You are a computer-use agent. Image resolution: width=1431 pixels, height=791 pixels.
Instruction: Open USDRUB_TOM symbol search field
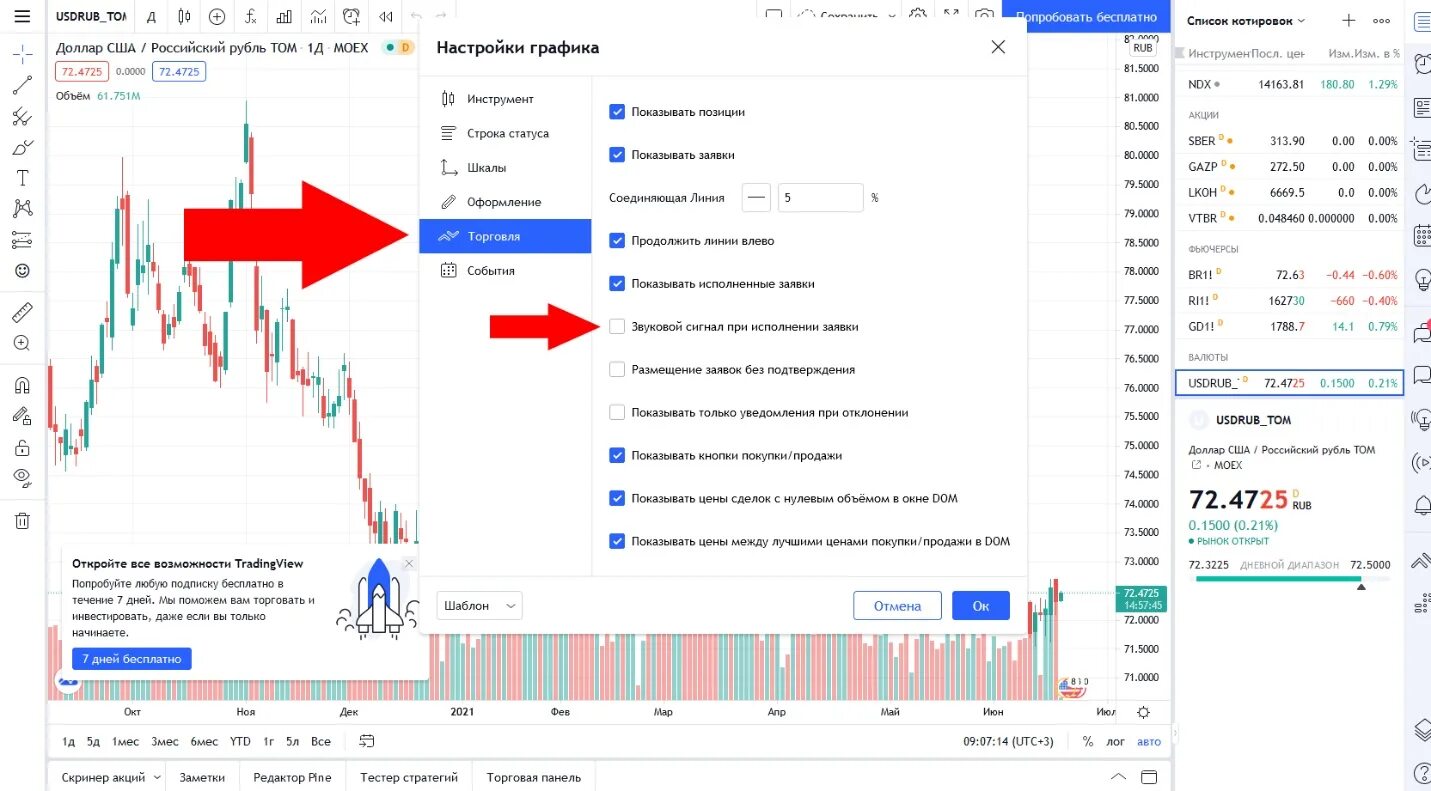click(91, 17)
